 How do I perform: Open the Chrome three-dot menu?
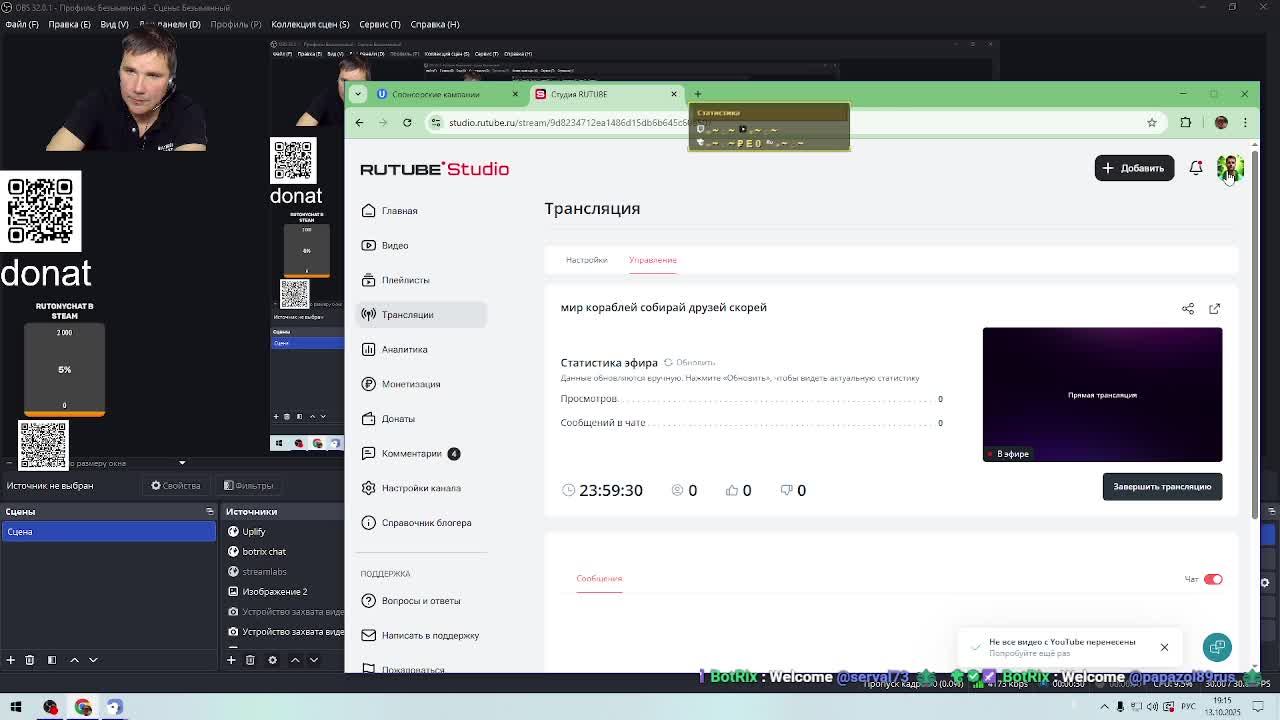pos(1245,122)
